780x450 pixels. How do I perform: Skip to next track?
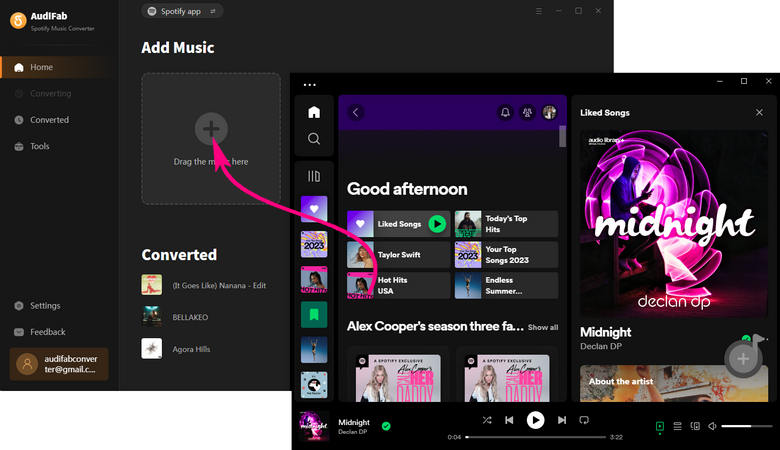coord(562,420)
